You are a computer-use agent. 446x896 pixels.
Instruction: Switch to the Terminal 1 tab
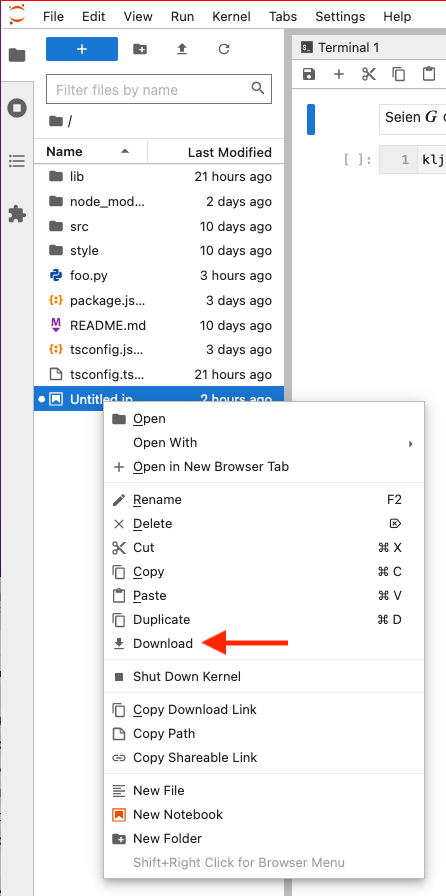point(348,47)
